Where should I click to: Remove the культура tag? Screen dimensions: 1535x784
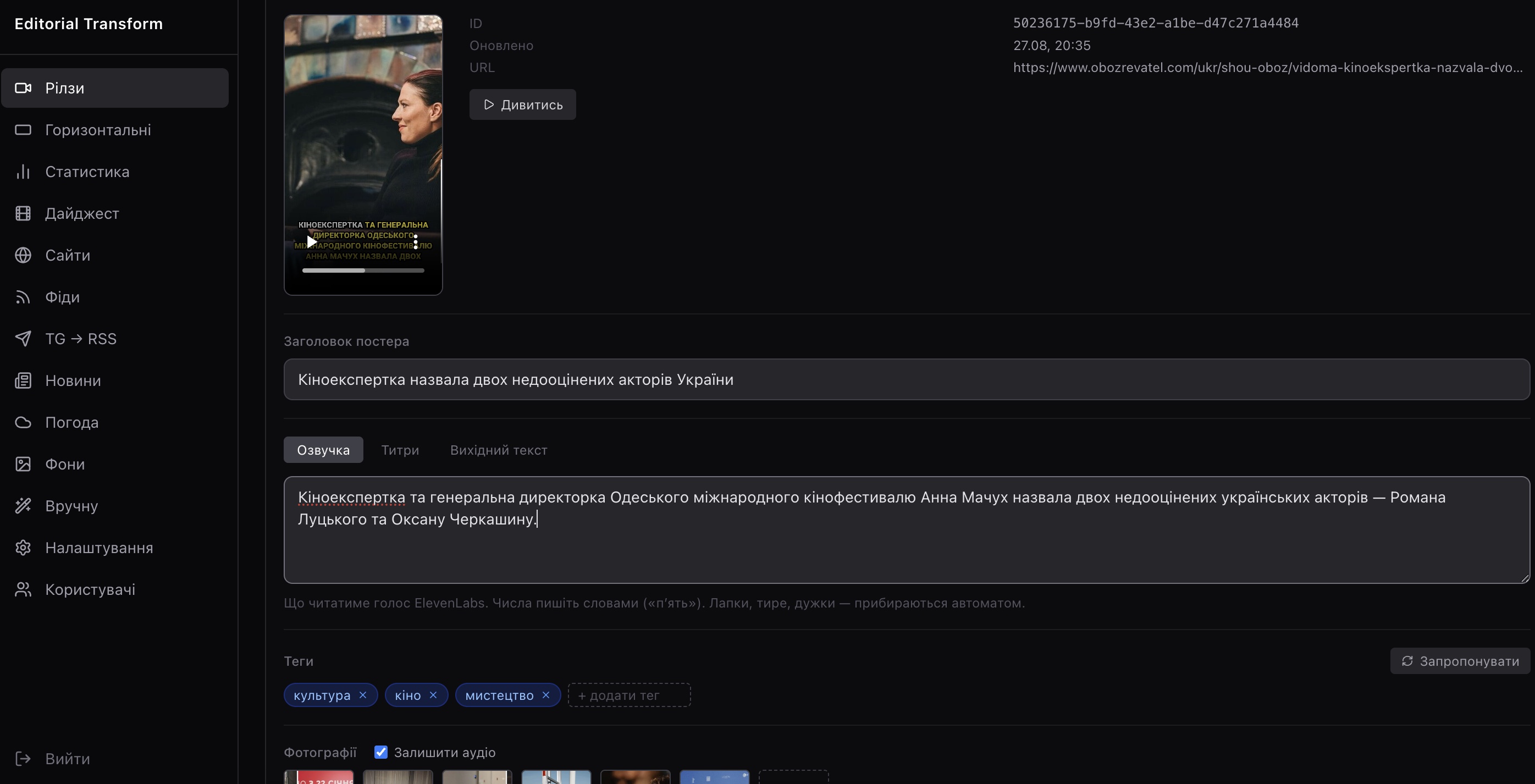[x=363, y=694]
